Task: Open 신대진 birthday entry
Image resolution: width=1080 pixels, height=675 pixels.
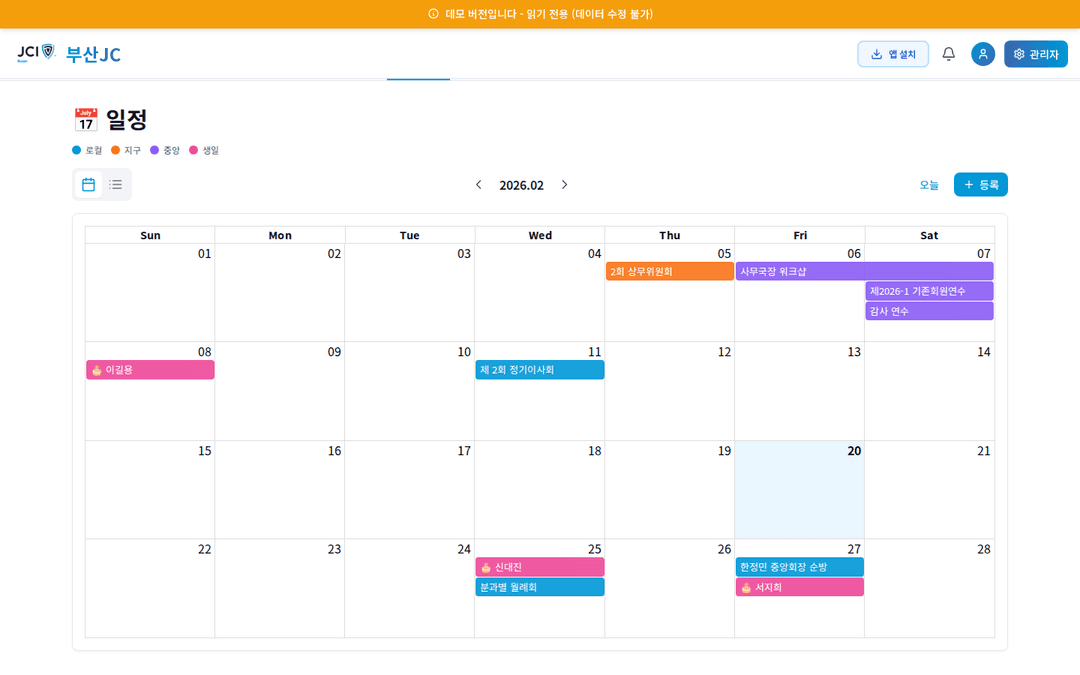Action: tap(539, 567)
